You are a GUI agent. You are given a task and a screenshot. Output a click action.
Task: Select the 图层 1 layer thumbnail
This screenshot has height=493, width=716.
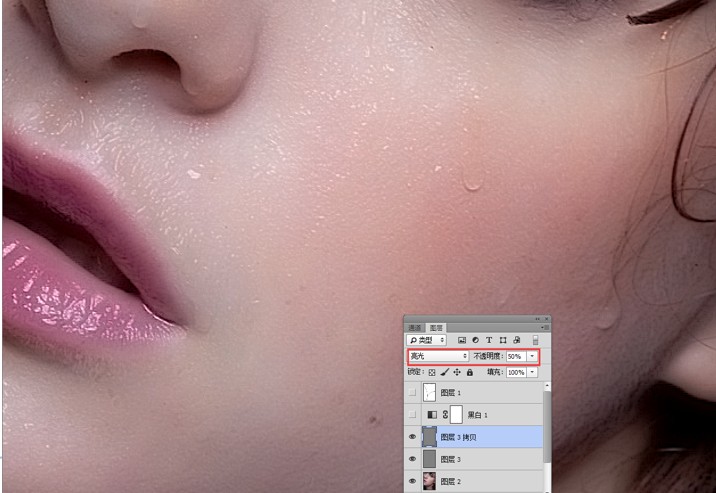429,392
